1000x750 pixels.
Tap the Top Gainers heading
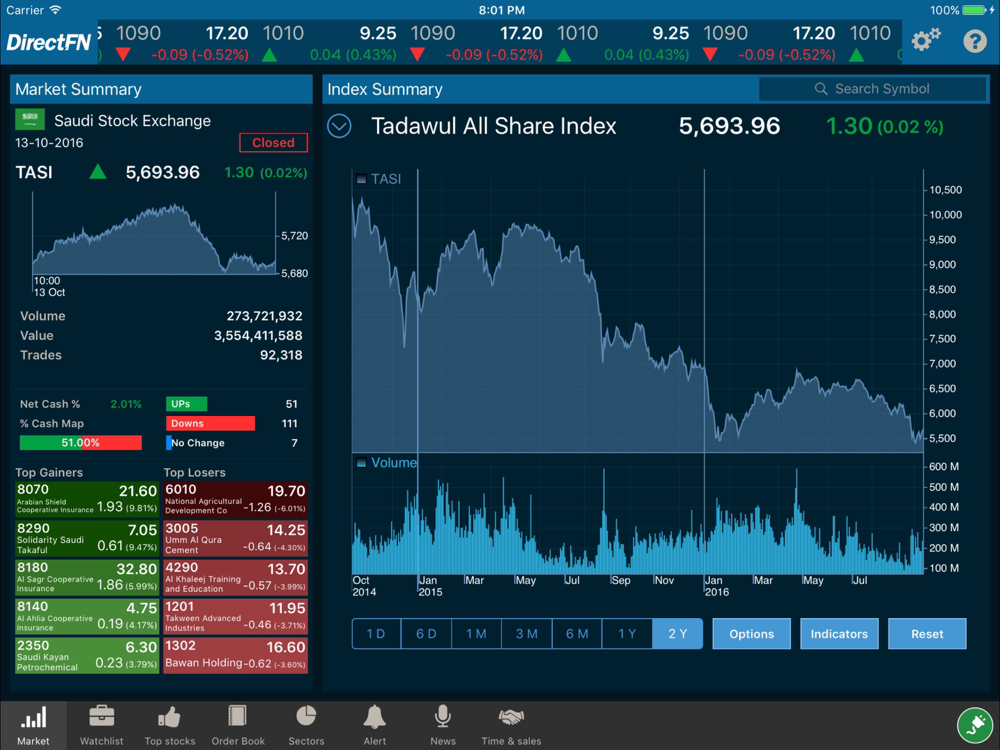pos(49,472)
